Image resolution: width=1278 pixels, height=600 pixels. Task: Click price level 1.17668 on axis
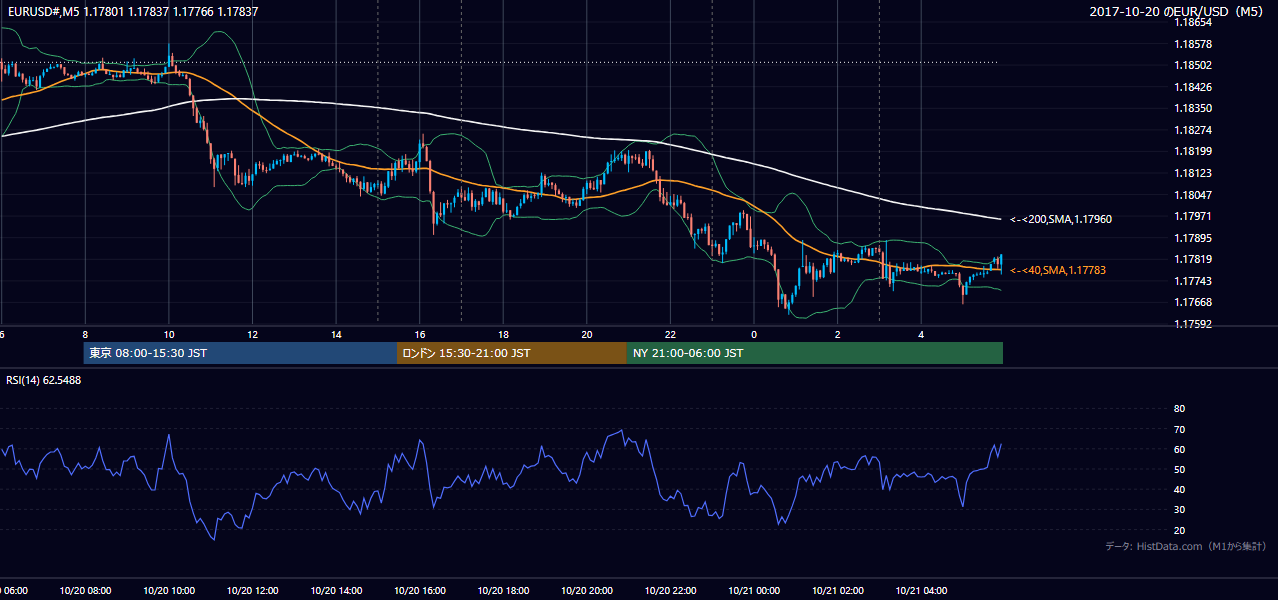coord(1192,303)
